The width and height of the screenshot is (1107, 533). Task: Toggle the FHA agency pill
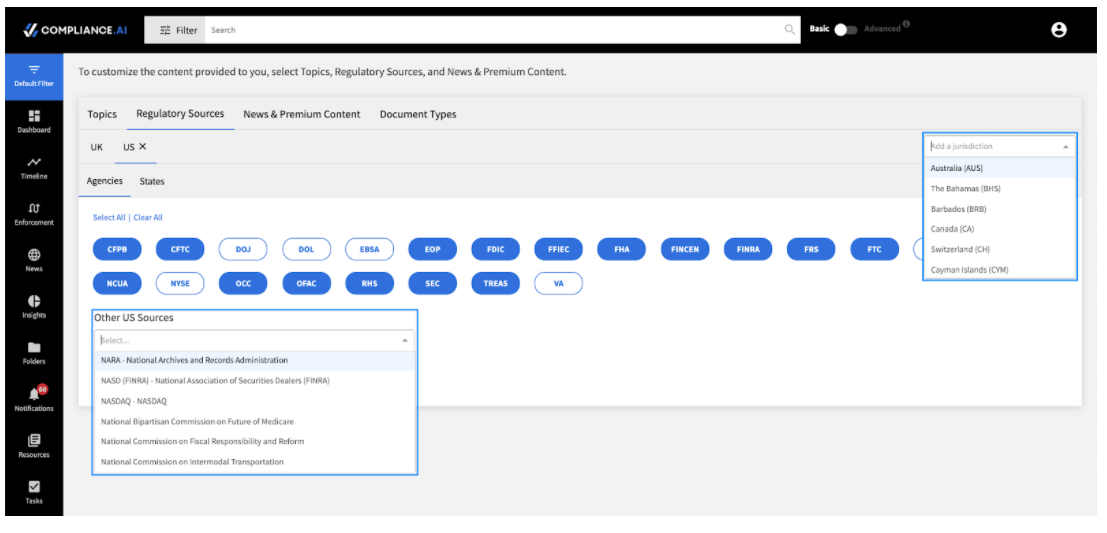click(x=622, y=249)
